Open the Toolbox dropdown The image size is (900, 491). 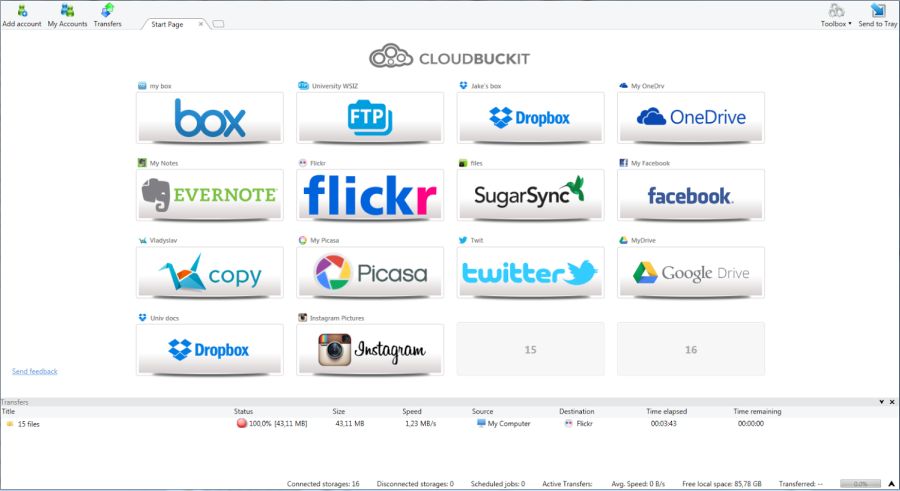click(x=836, y=16)
